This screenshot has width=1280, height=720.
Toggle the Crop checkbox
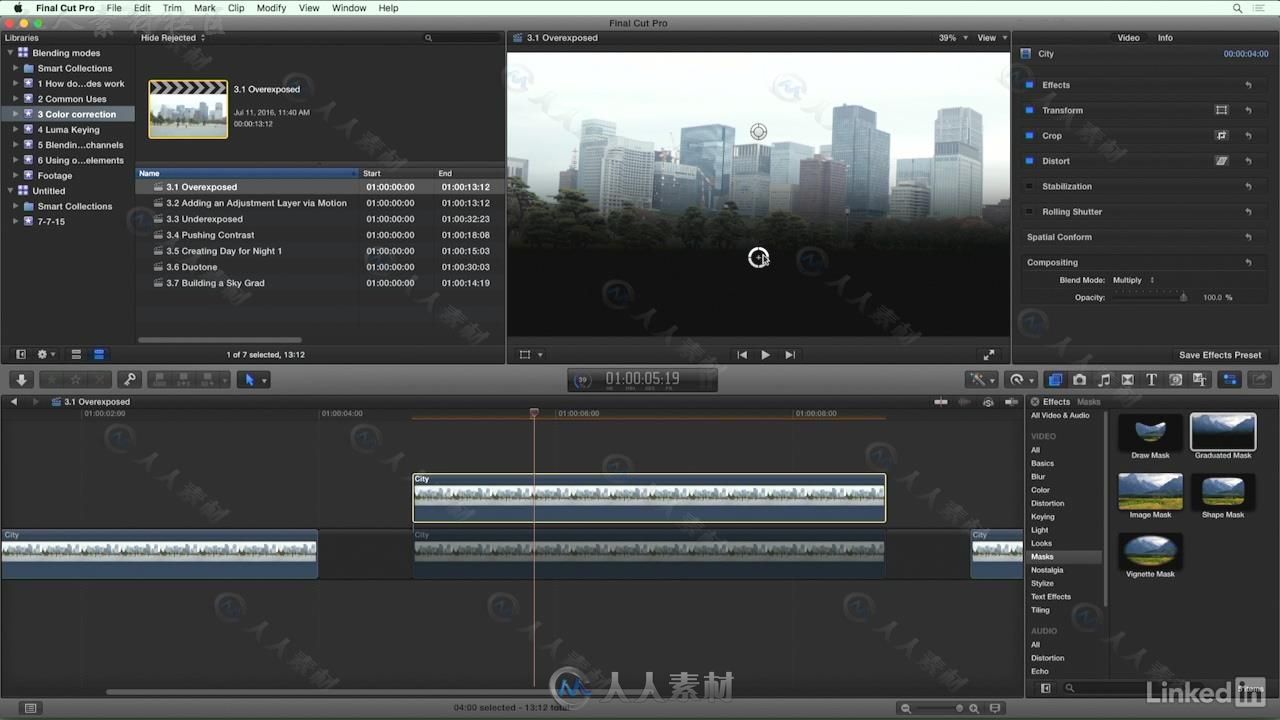point(1030,135)
